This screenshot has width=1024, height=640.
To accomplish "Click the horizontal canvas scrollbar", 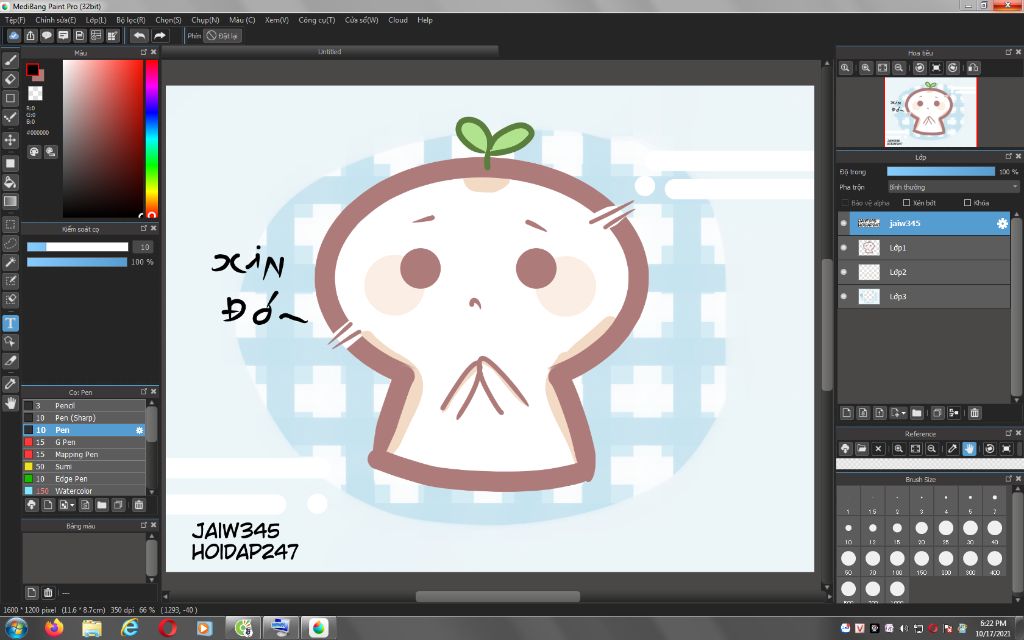I will (x=498, y=596).
